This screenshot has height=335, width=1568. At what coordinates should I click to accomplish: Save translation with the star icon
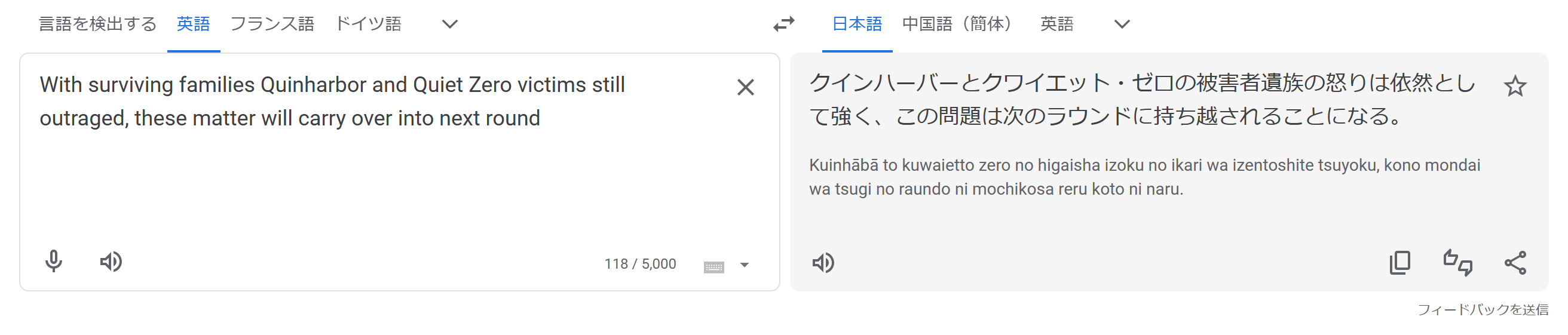click(1514, 87)
